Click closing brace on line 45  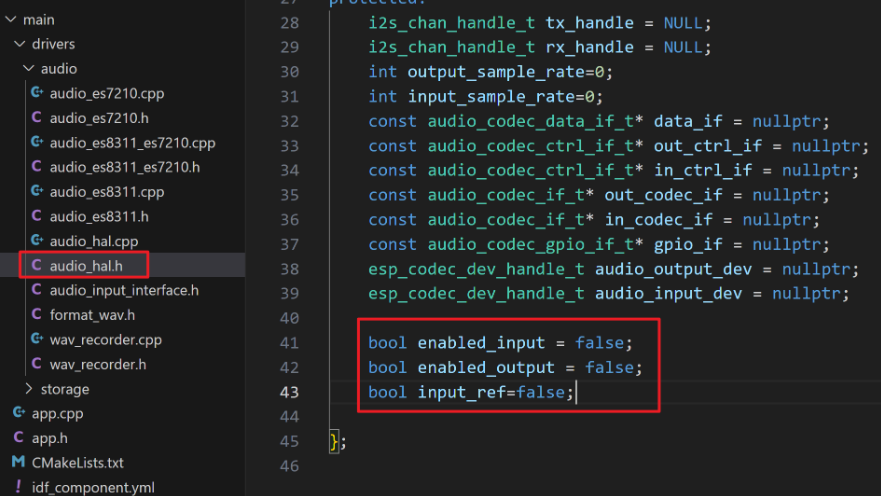pyautogui.click(x=334, y=442)
